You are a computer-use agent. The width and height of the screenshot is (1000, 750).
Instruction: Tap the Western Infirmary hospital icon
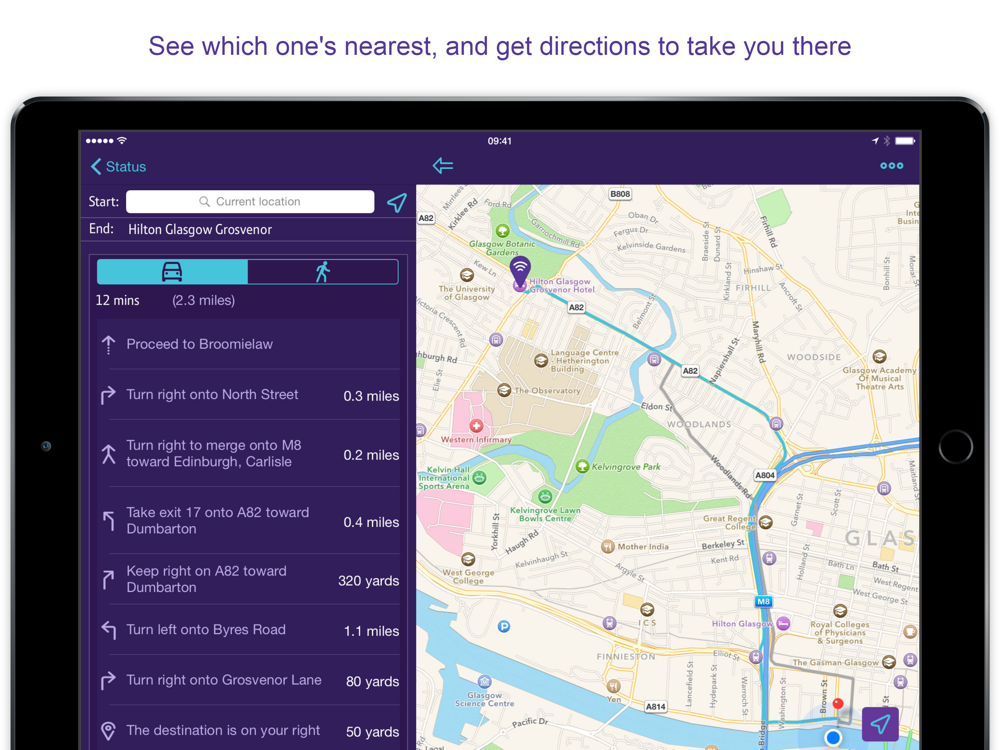(x=476, y=426)
